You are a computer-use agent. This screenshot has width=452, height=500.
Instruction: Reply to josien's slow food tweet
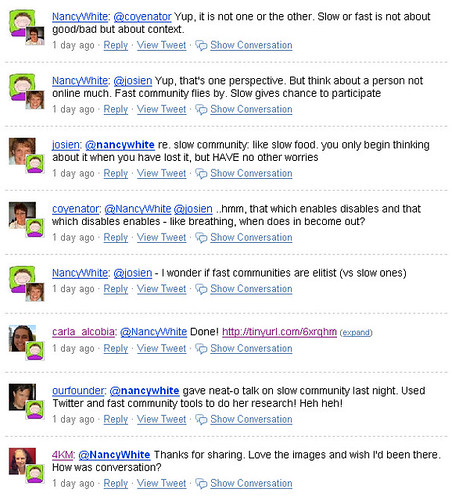(116, 174)
